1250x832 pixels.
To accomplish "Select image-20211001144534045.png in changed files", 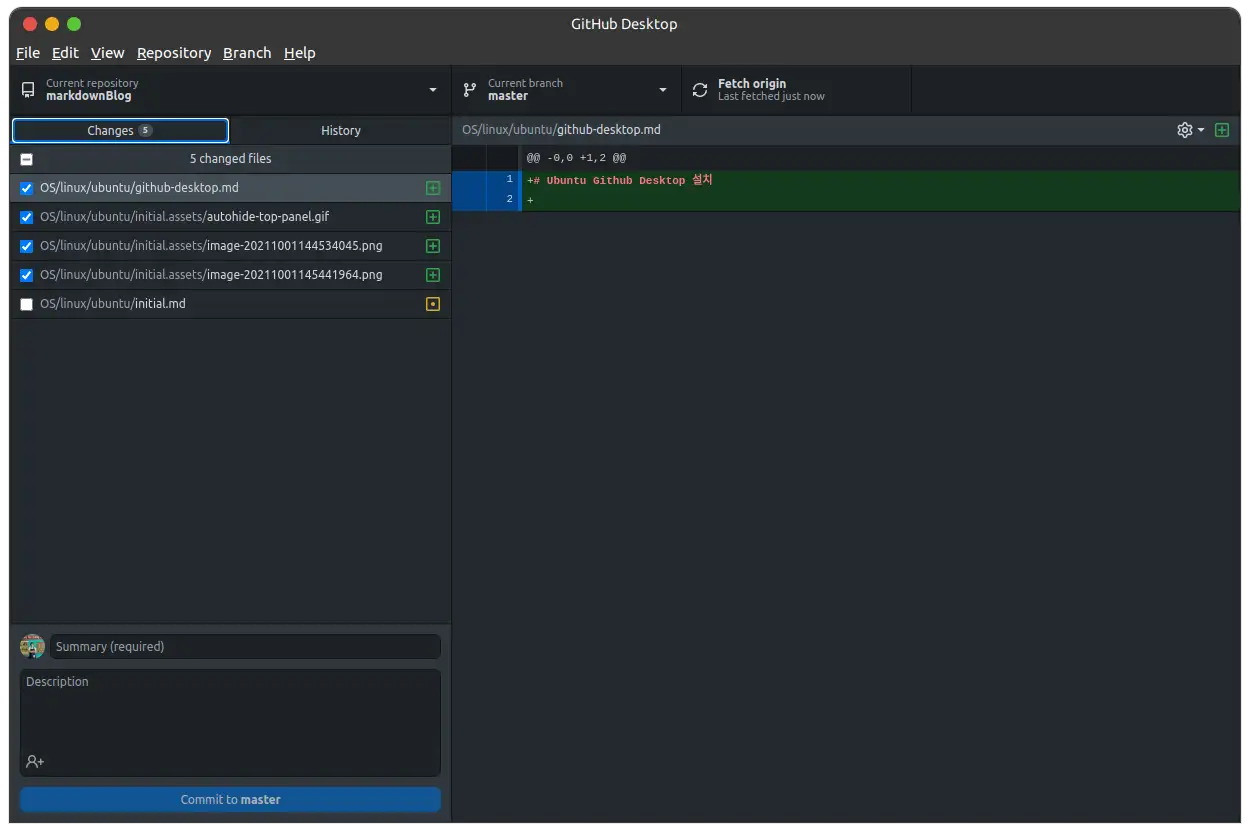I will point(230,246).
